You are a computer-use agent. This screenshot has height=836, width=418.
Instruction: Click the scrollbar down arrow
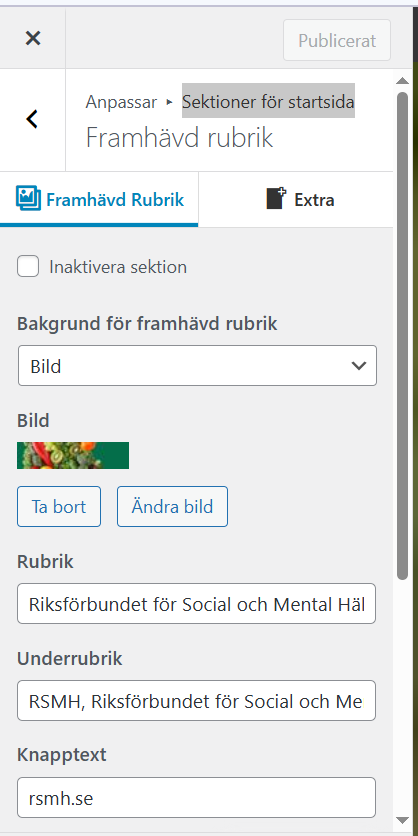pos(403,820)
